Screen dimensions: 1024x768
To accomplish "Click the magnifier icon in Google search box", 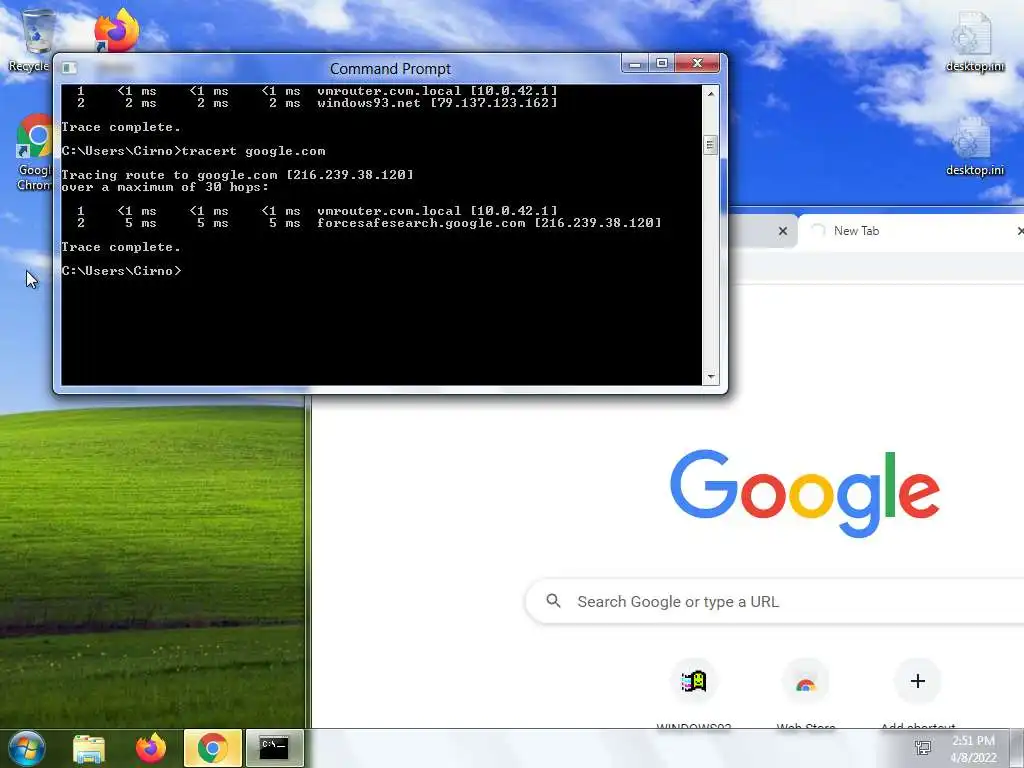I will click(553, 601).
